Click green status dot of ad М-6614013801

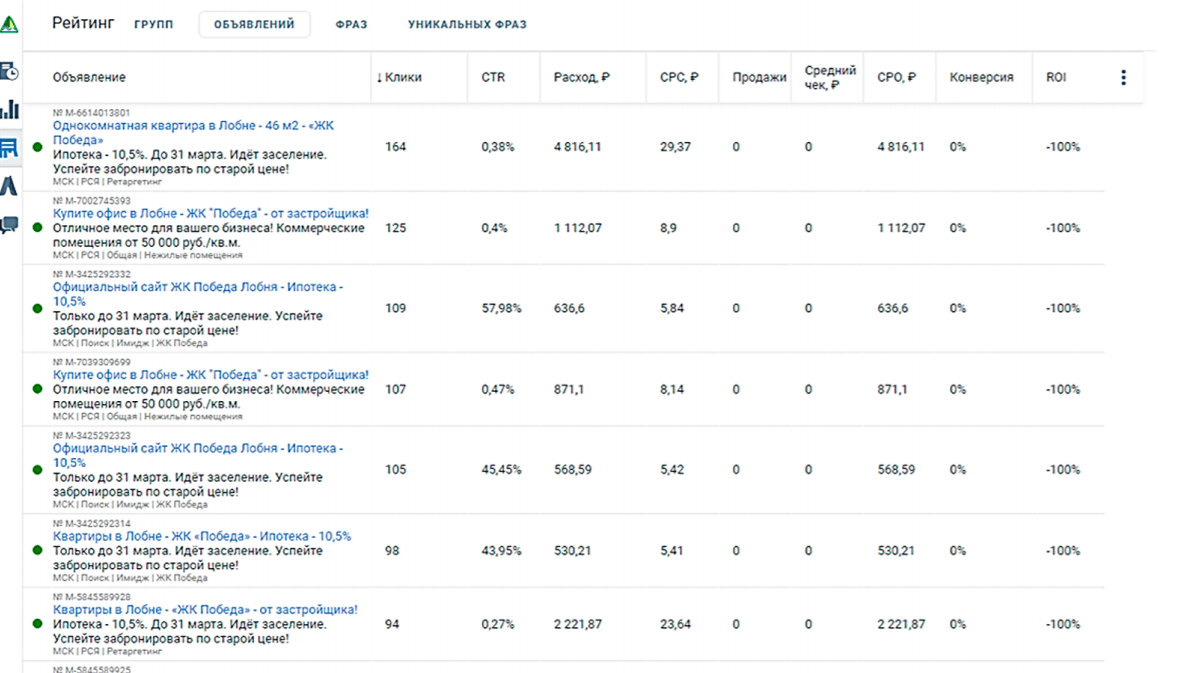tap(38, 147)
